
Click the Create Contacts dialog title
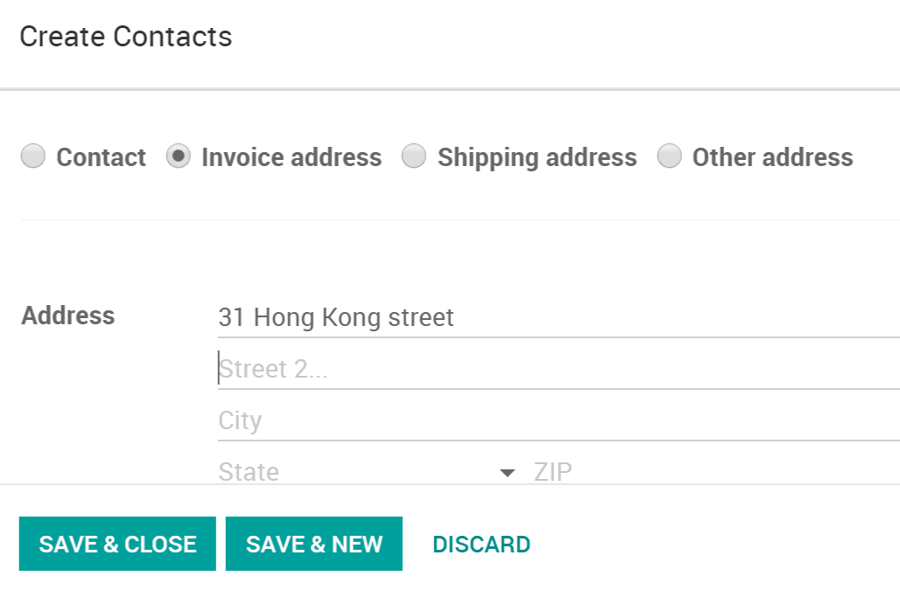coord(124,36)
